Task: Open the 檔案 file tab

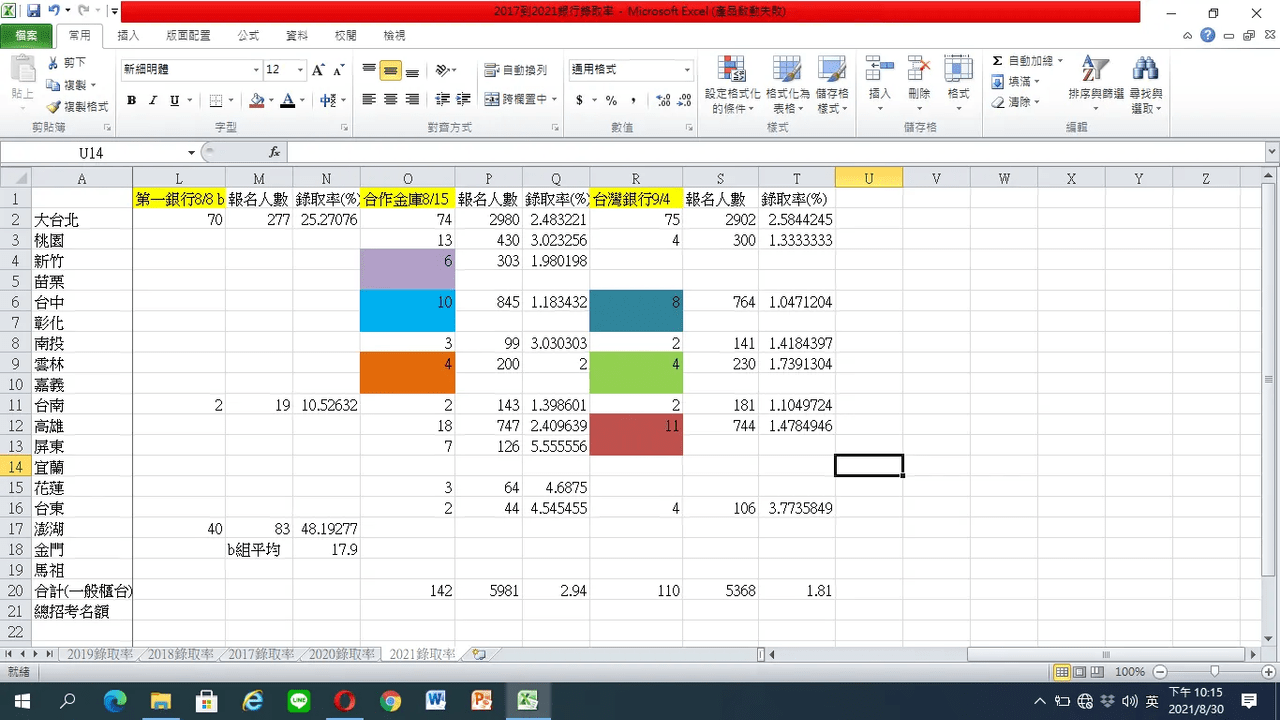Action: [26, 35]
